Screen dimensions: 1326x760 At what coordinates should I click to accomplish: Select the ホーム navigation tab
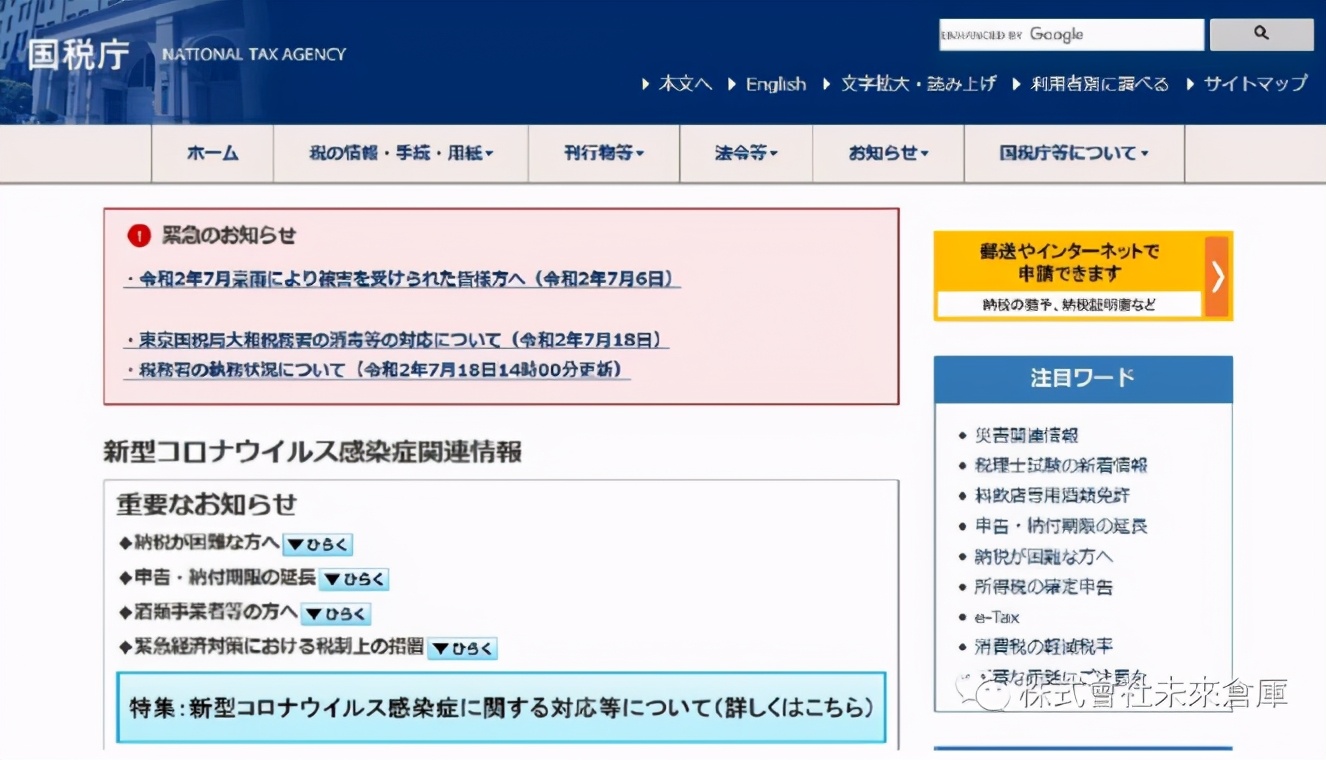click(x=211, y=153)
